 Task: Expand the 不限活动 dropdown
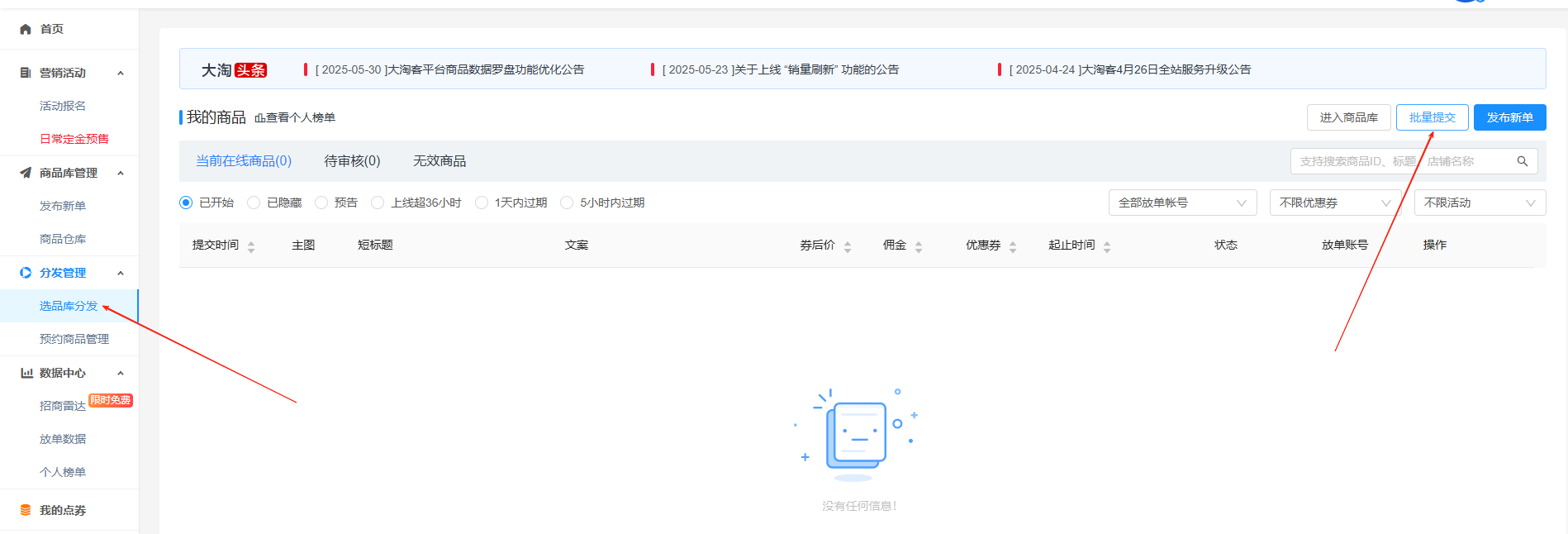[x=1479, y=203]
